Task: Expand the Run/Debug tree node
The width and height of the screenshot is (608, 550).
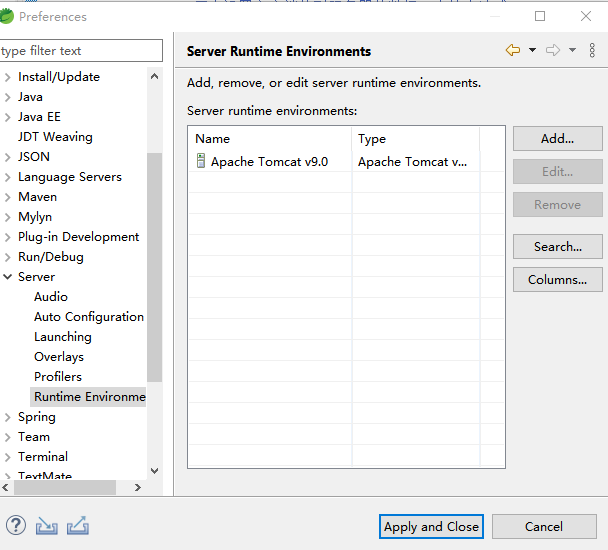Action: (7, 257)
